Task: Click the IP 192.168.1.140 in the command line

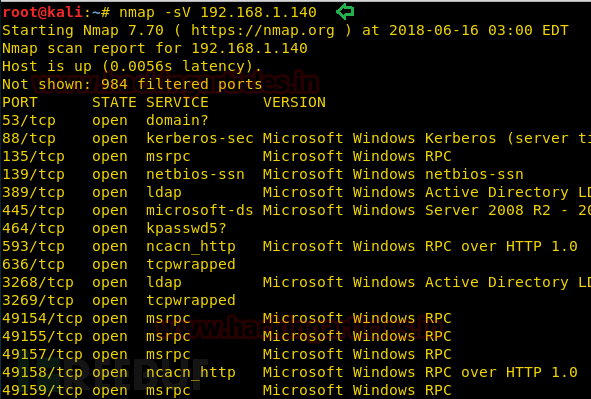Action: [258, 12]
